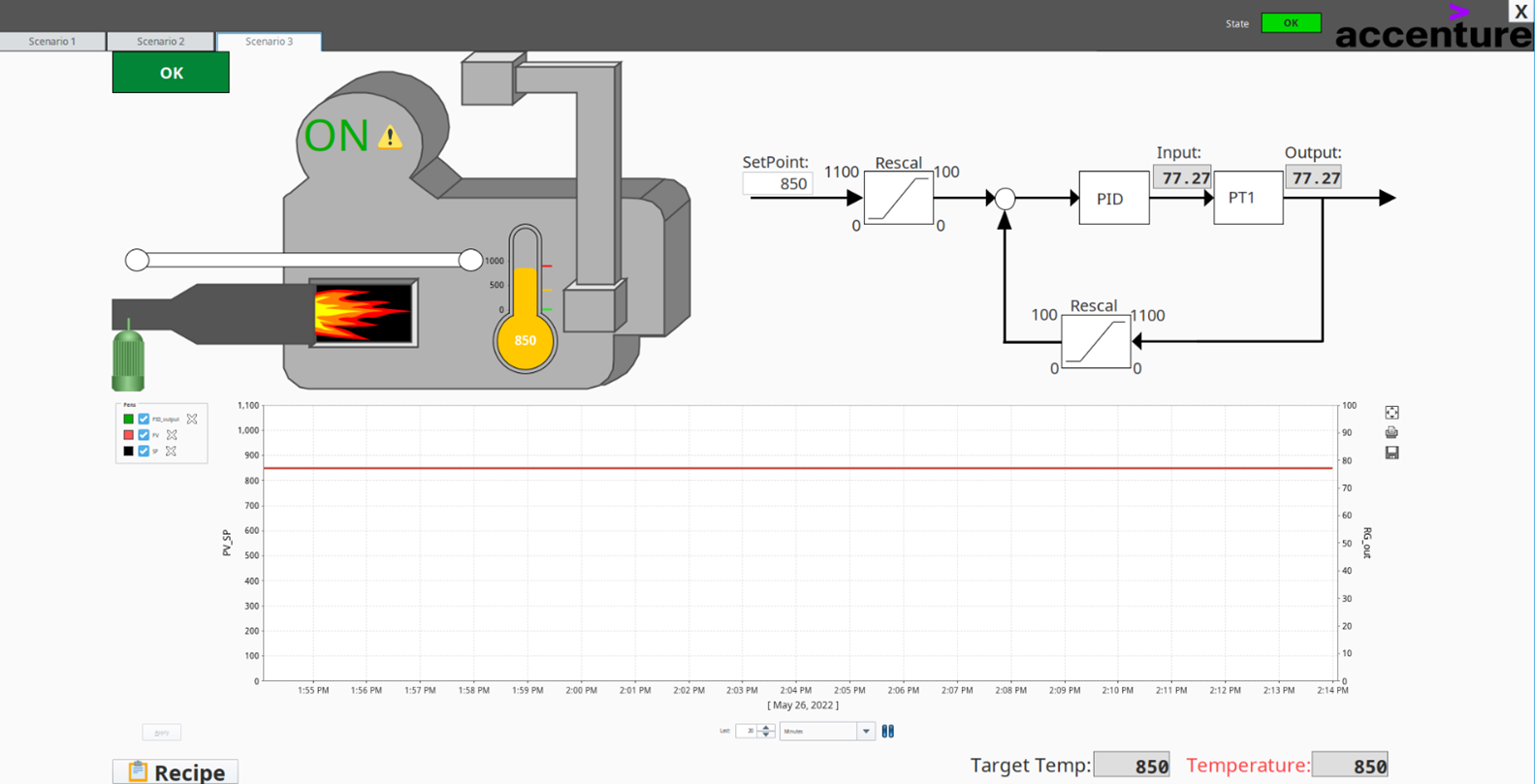Remove the PID_output pen with X

click(192, 420)
